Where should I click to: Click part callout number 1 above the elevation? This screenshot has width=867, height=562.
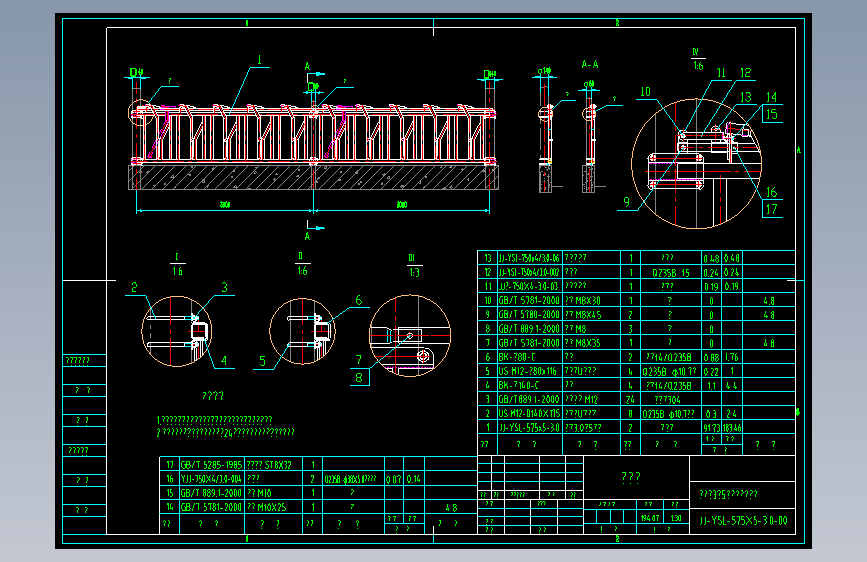pos(259,60)
